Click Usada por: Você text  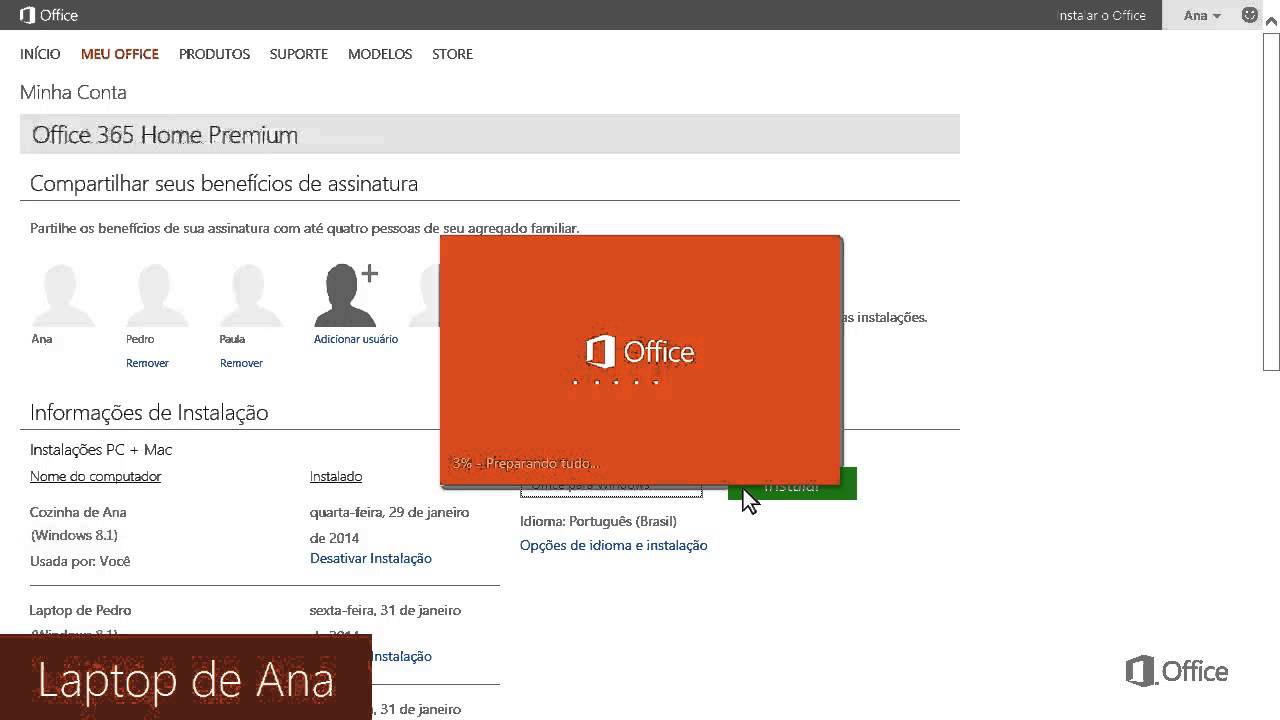click(80, 561)
